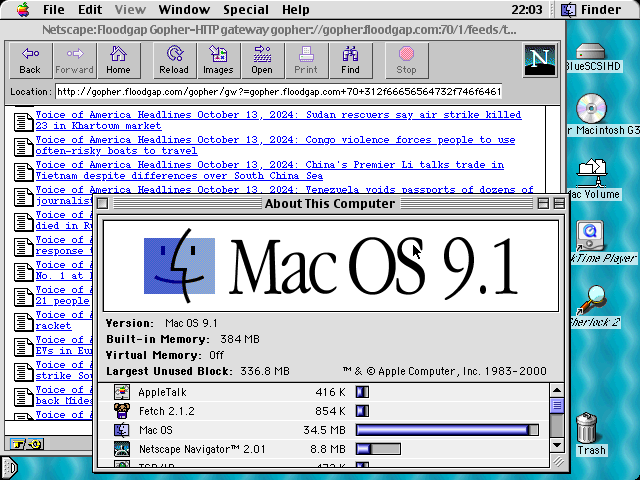Click the Find binoculars button in Netscape
640x480 pixels.
(350, 60)
